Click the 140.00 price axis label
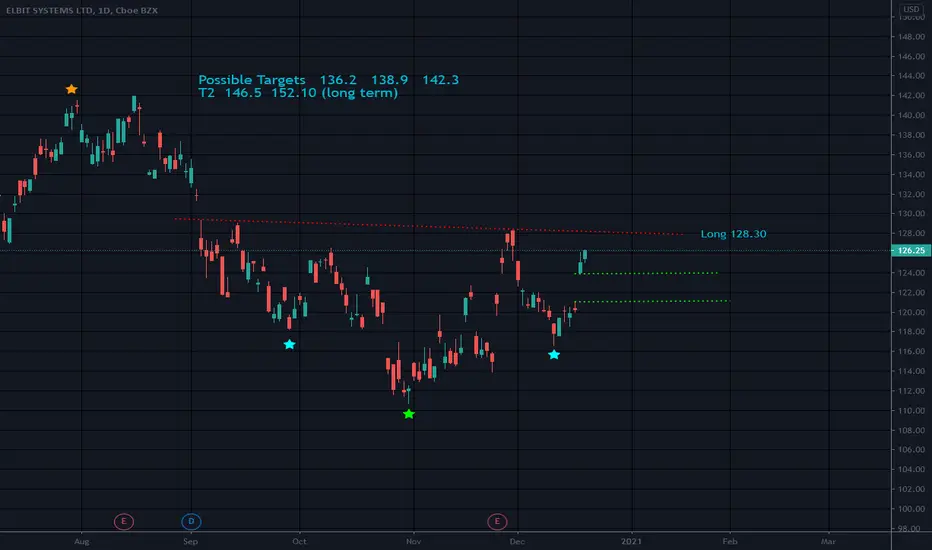 911,115
